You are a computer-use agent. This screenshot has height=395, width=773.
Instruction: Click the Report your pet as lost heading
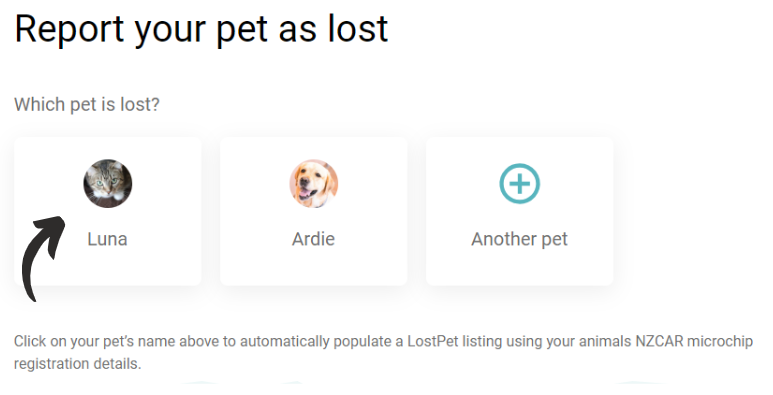(202, 30)
